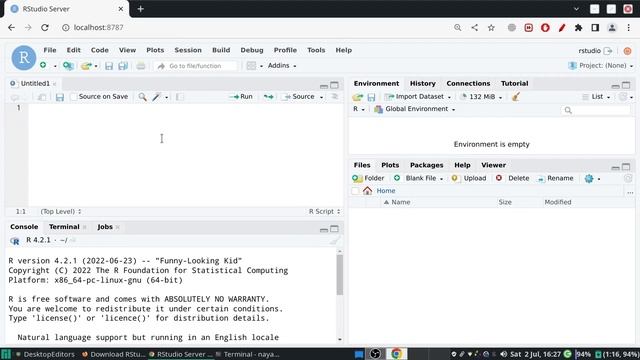Focus the Environment search box

596,110
